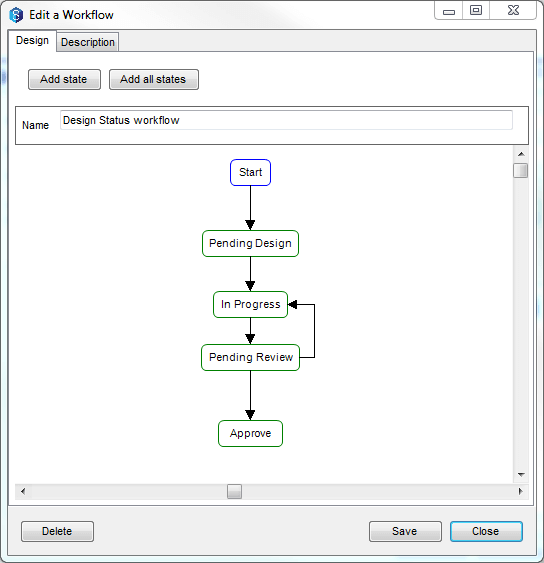Viewport: 544px width, 563px height.
Task: Select the Pending Design state node
Action: tap(250, 243)
